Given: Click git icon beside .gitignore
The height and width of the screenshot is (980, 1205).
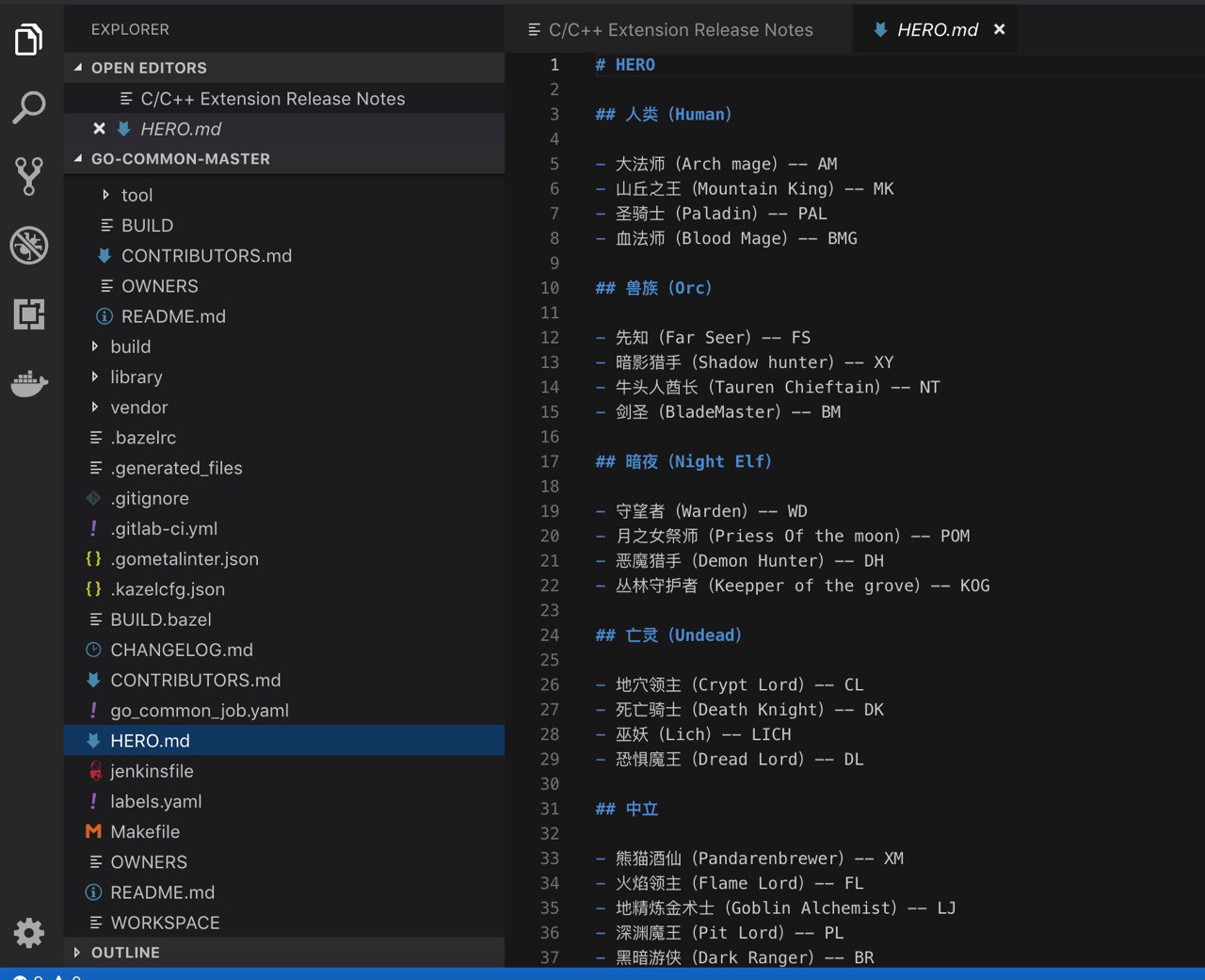Looking at the screenshot, I should [x=93, y=498].
